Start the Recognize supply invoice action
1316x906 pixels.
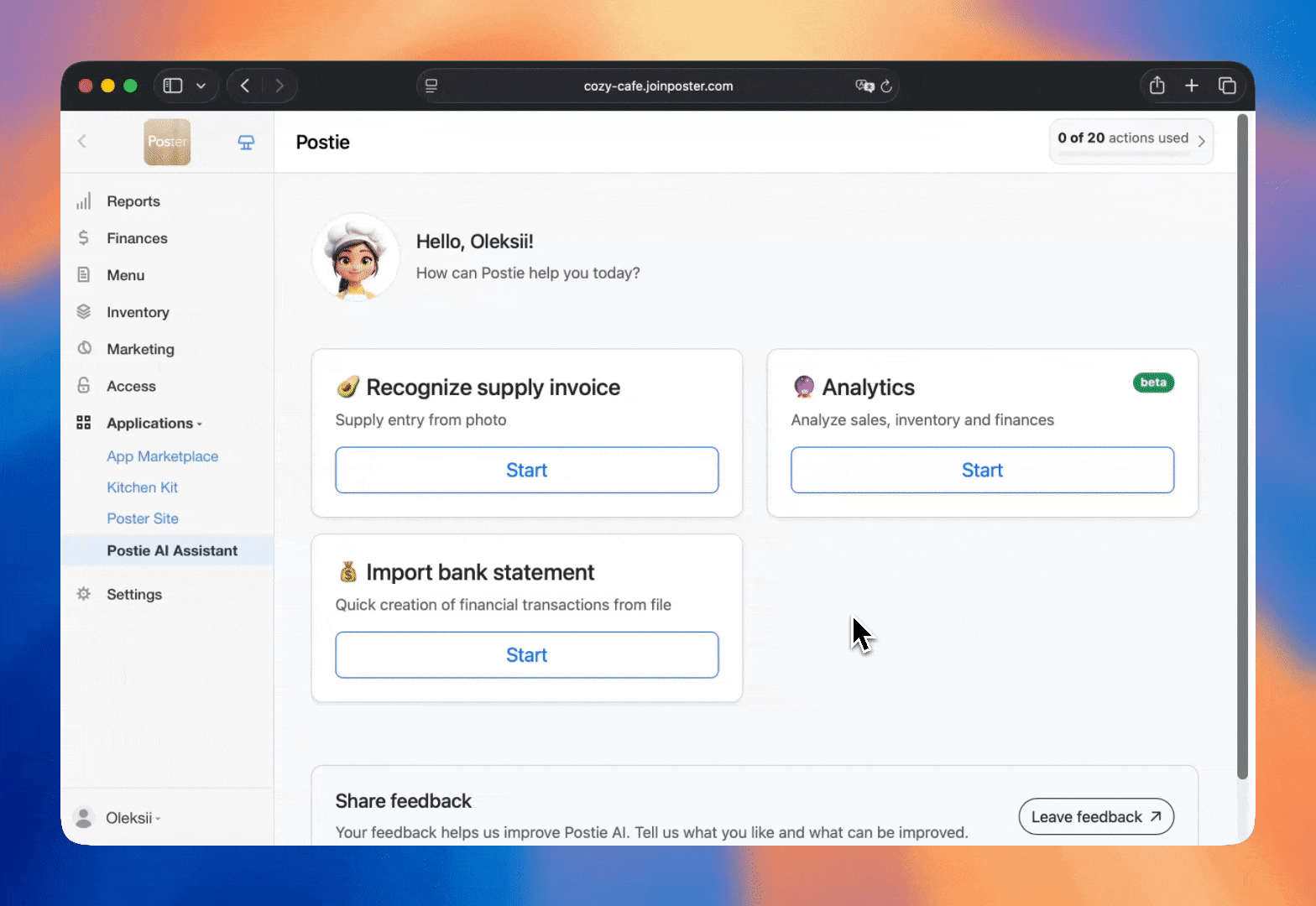pos(526,471)
